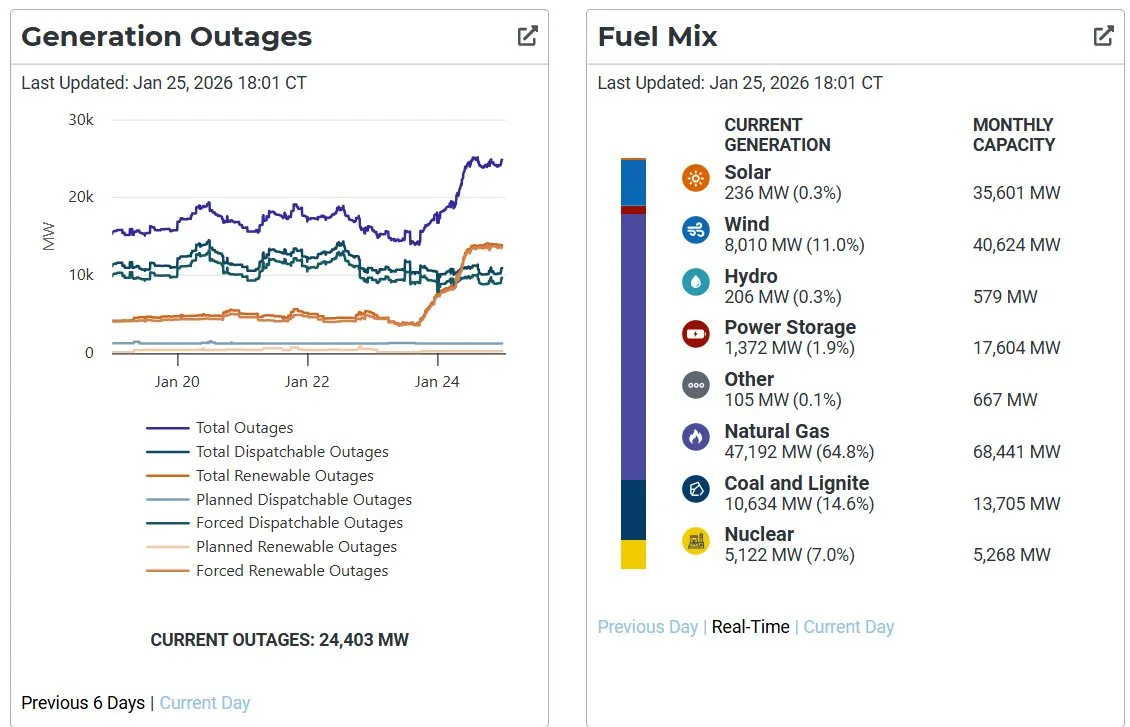The height and width of the screenshot is (727, 1130).
Task: Toggle the Forced Dispatchable Outages series
Action: click(299, 523)
